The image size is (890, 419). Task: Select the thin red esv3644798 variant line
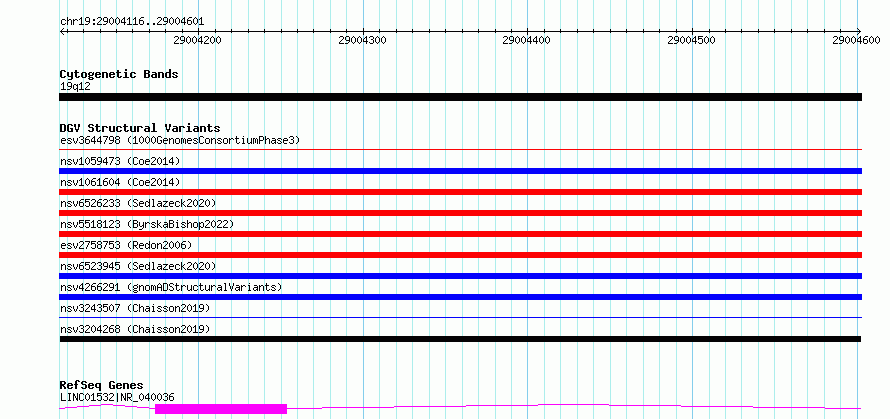(460, 150)
